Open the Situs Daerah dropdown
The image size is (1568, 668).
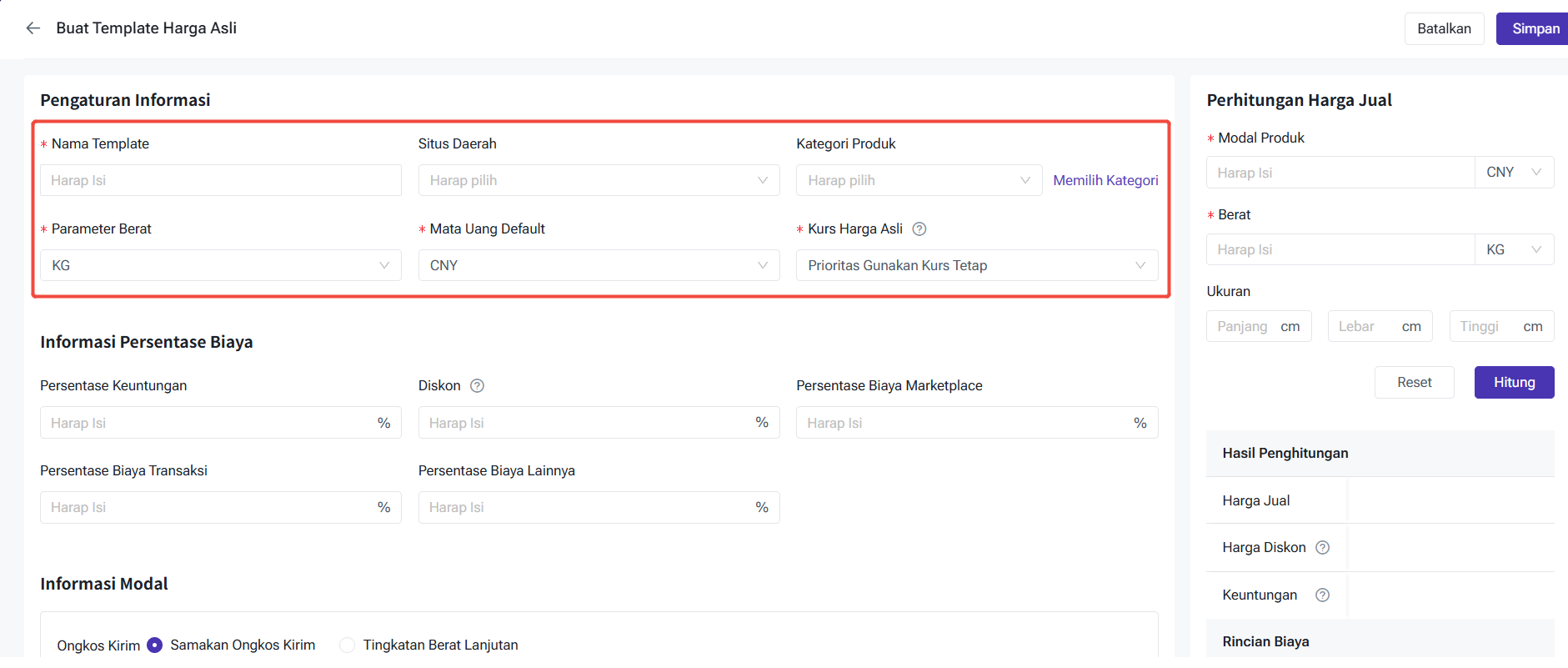[x=599, y=180]
